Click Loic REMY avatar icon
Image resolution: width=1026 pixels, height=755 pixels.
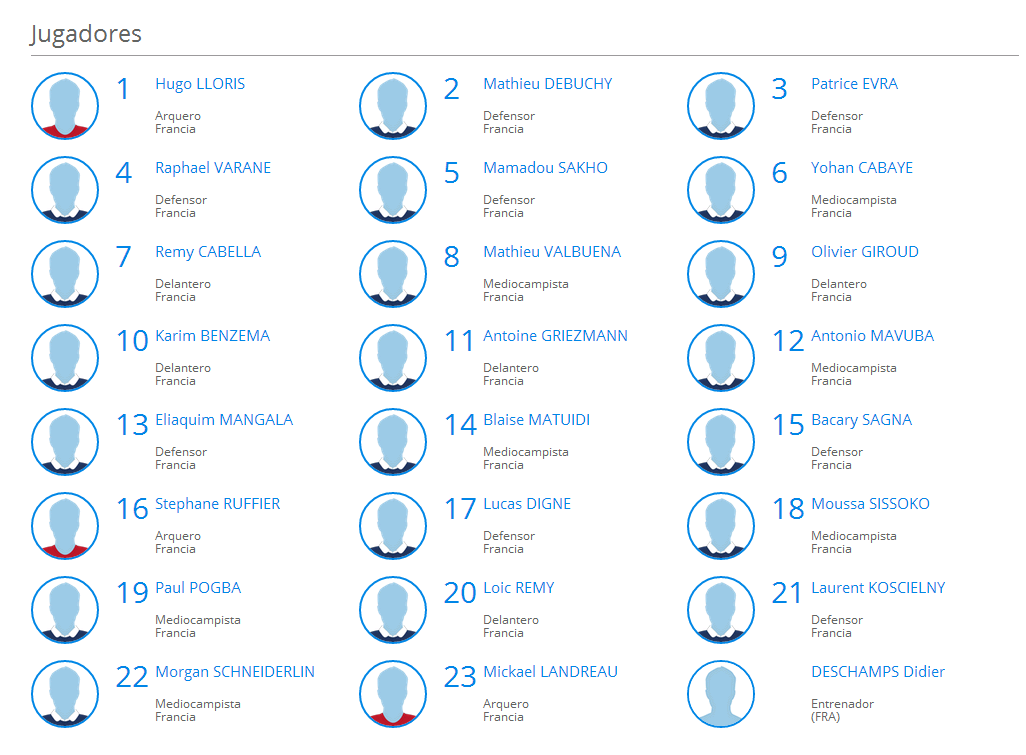(393, 610)
